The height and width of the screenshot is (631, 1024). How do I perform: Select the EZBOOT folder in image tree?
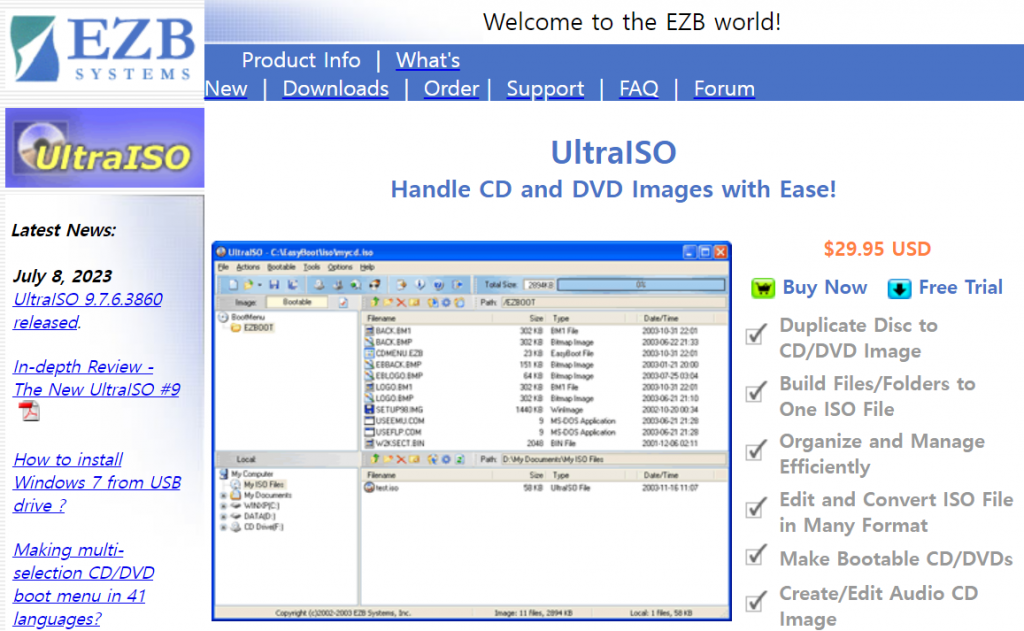tap(257, 328)
